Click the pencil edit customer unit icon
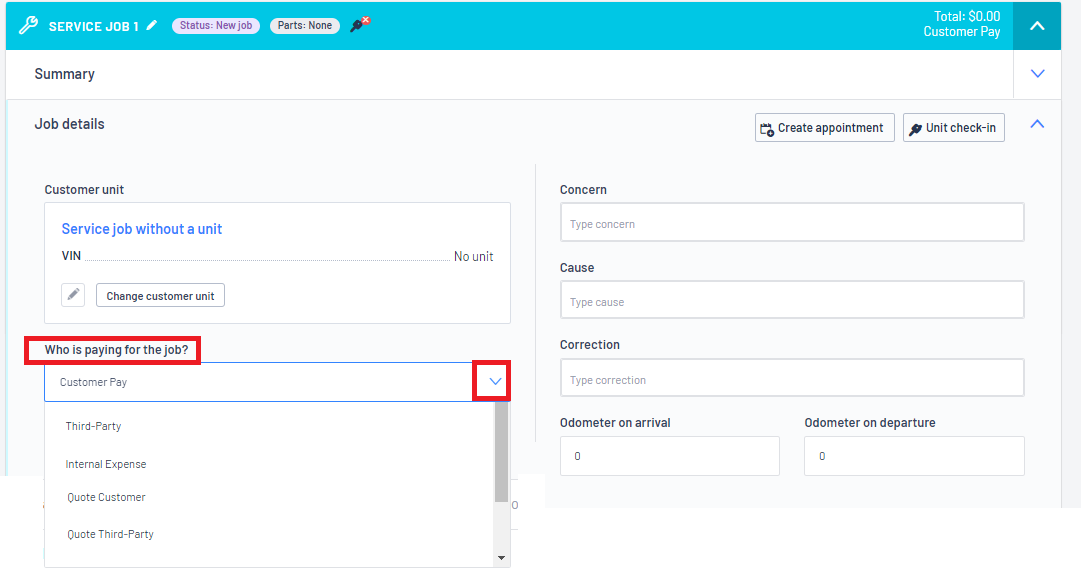The image size is (1081, 577). [73, 295]
